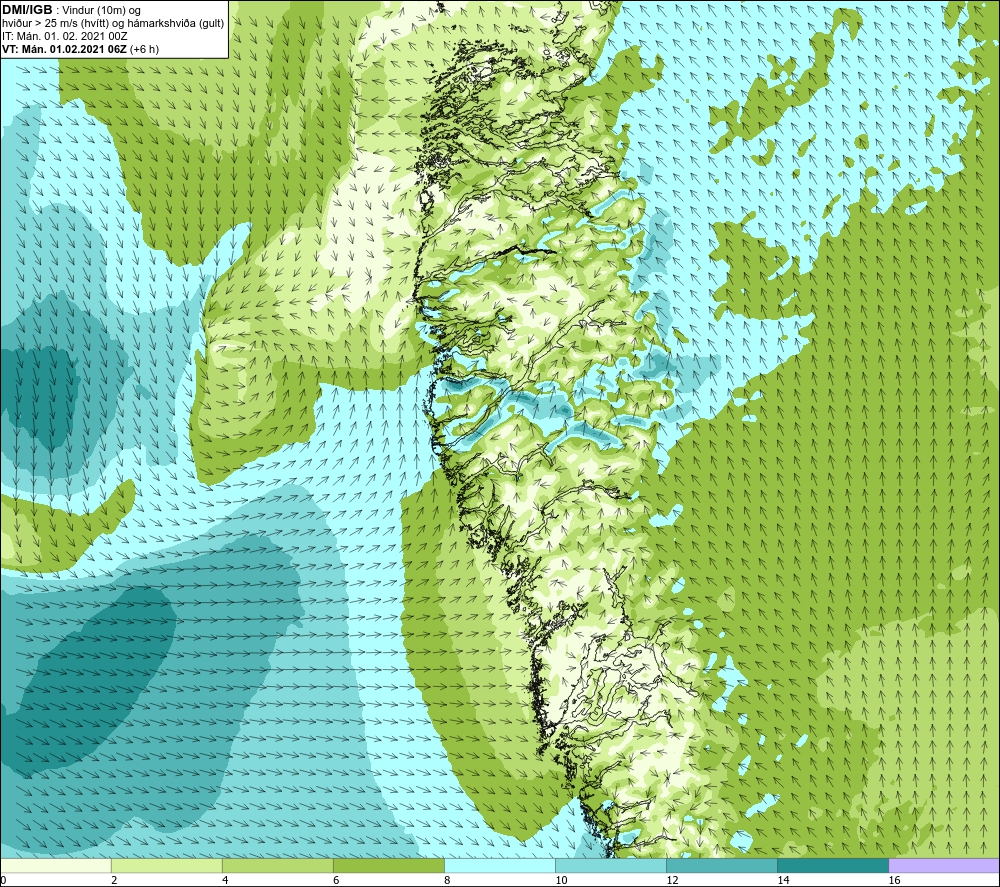Click the 0–2 m/s pale yellow legend swatch
The image size is (1000, 887).
pyautogui.click(x=56, y=866)
